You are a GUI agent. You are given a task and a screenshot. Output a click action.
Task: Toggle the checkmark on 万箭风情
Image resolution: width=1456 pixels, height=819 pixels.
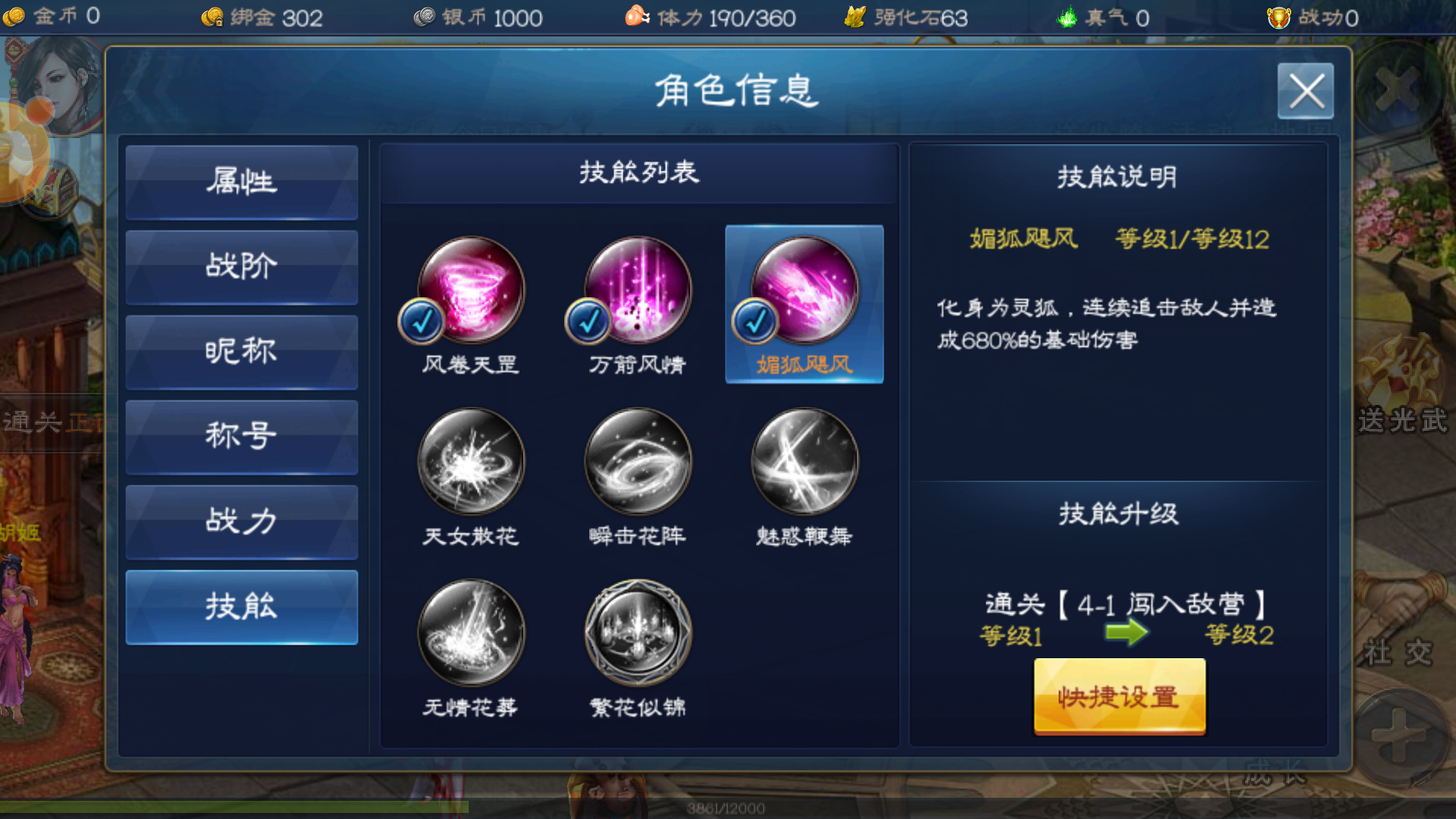(588, 322)
